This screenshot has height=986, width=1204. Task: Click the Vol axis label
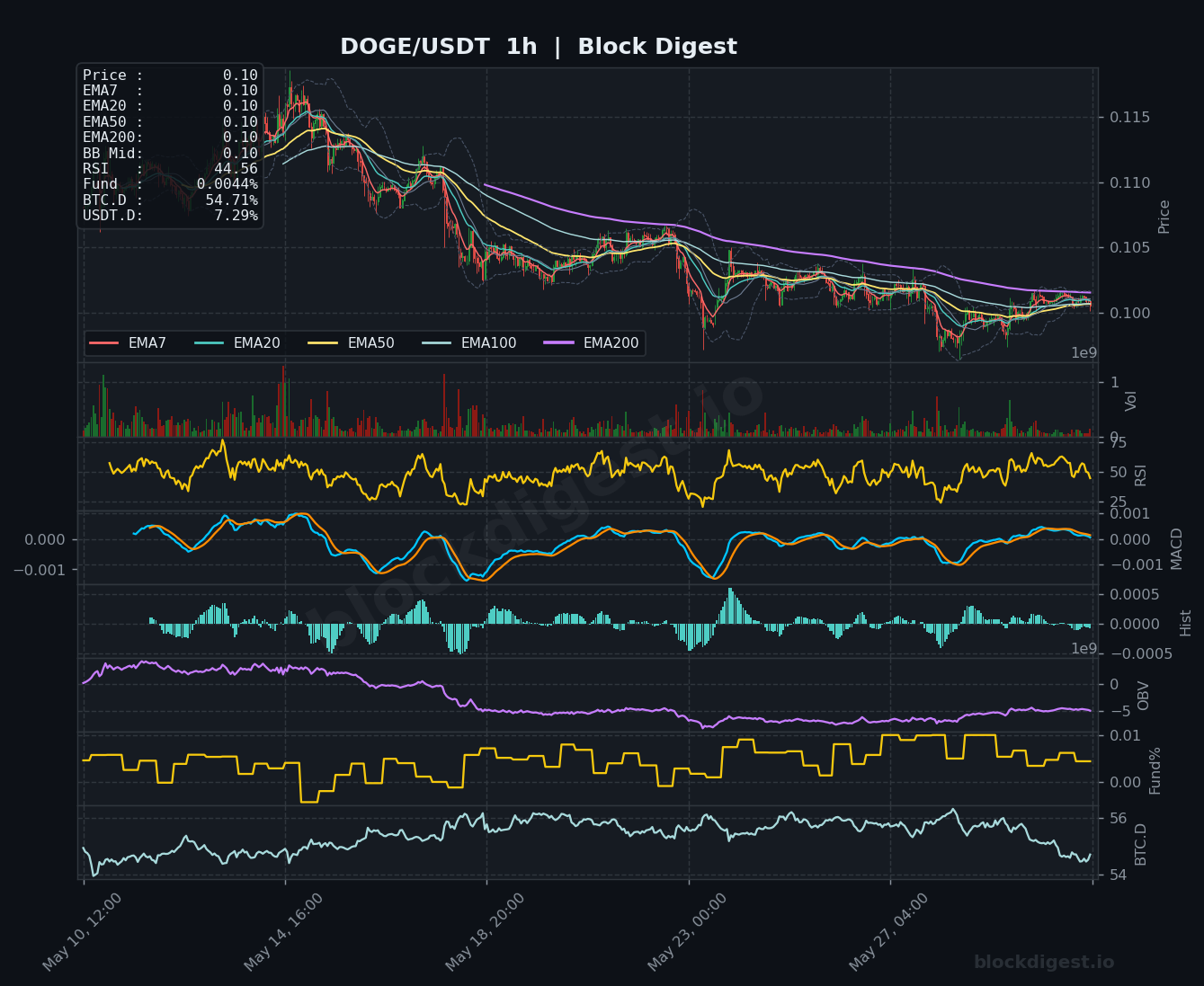pyautogui.click(x=1132, y=401)
